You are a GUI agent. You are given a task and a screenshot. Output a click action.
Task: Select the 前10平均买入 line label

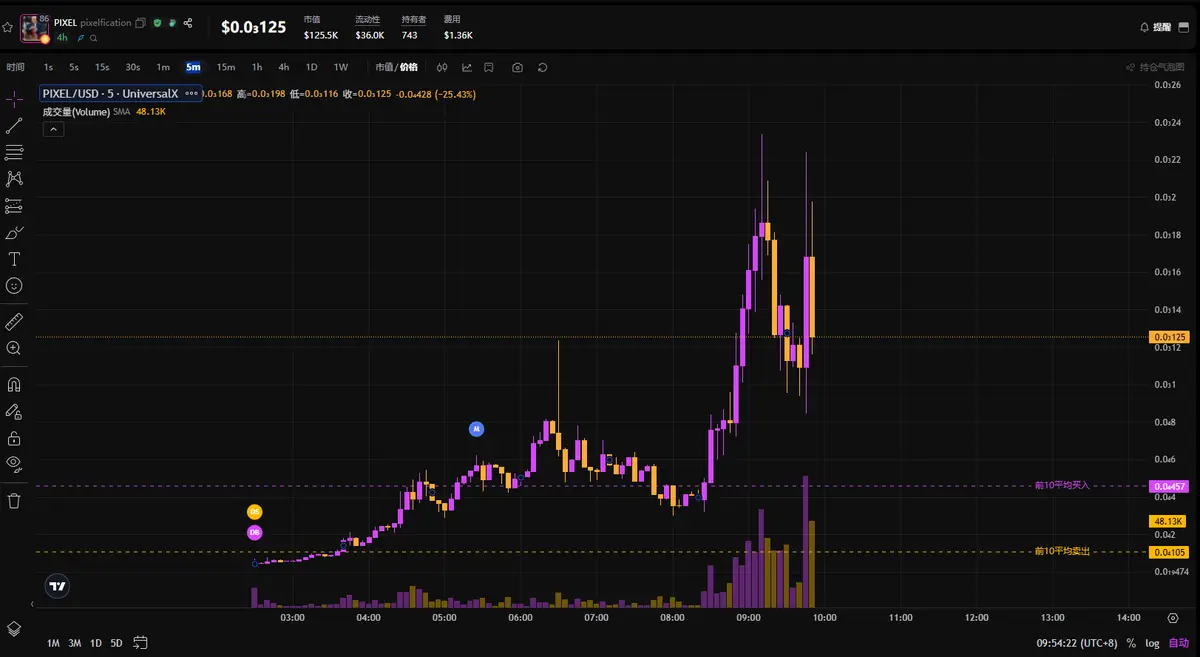[1062, 485]
